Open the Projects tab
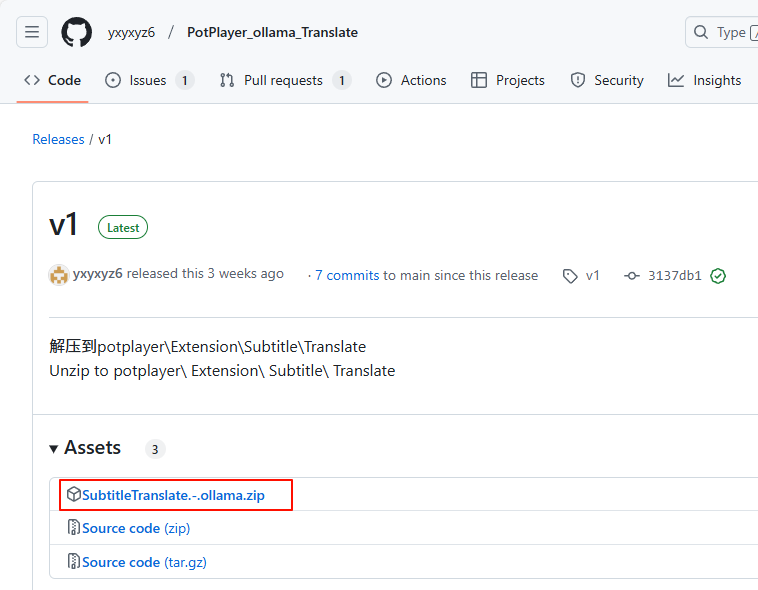This screenshot has height=590, width=758. coord(508,80)
